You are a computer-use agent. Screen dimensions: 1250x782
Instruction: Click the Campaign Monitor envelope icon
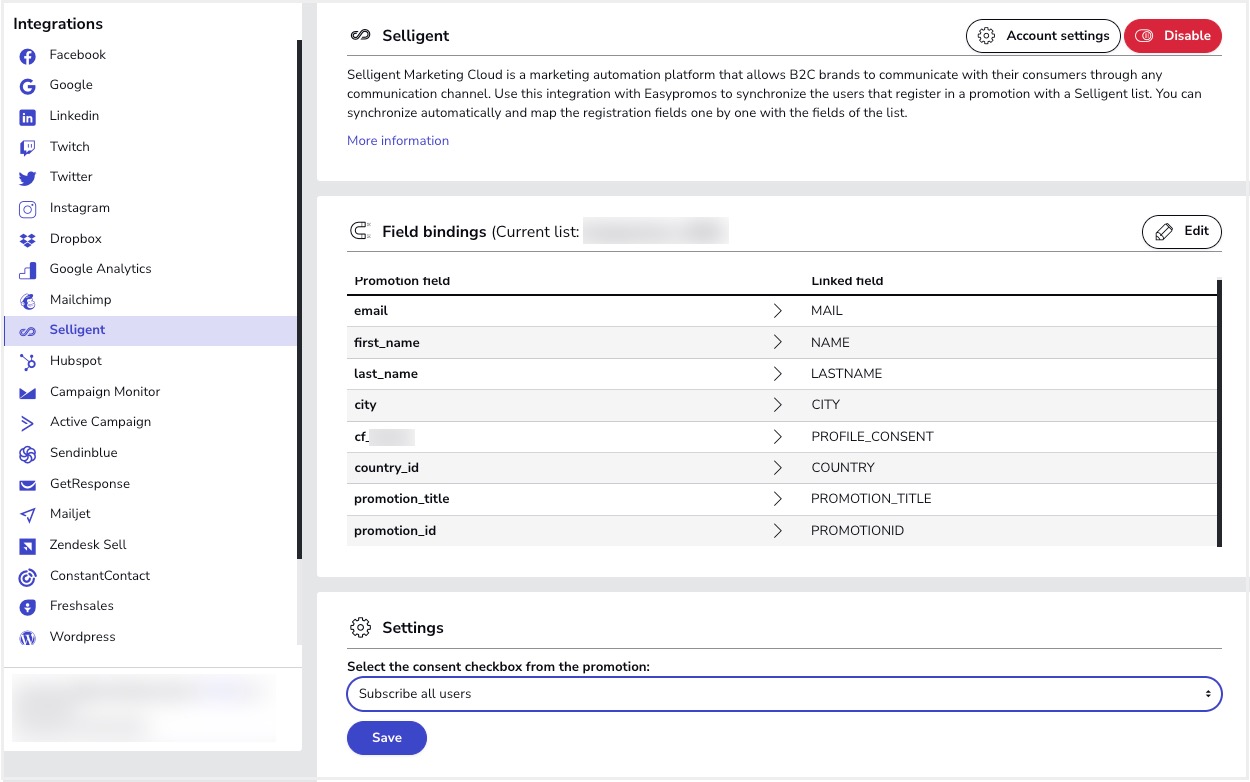pos(28,393)
